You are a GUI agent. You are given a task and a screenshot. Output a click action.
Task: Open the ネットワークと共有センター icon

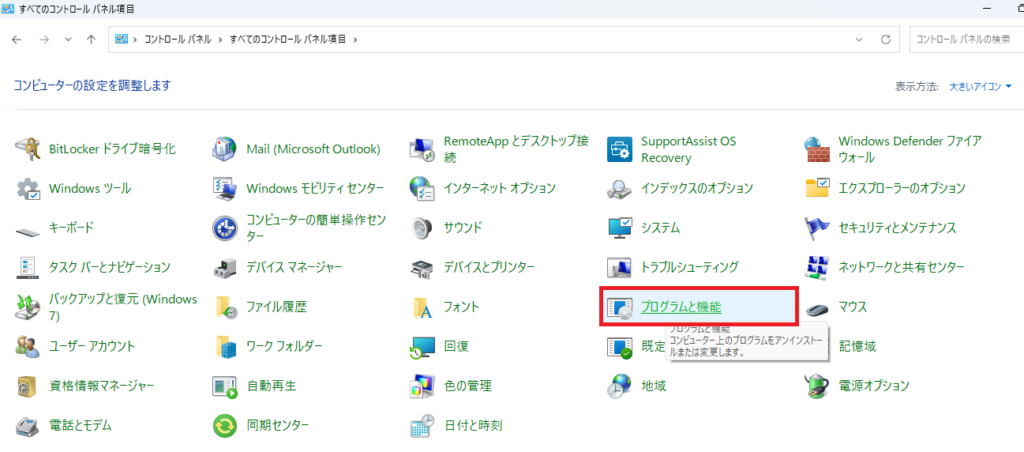pos(816,267)
